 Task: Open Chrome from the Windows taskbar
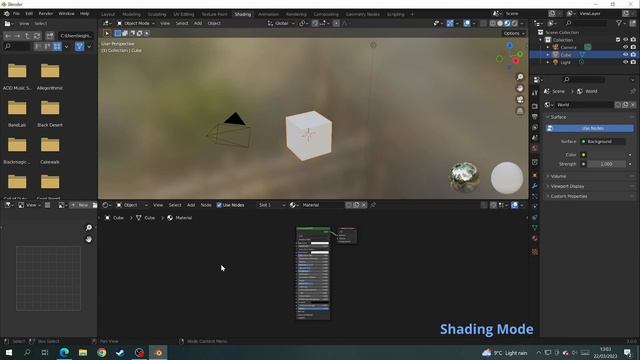[x=102, y=353]
